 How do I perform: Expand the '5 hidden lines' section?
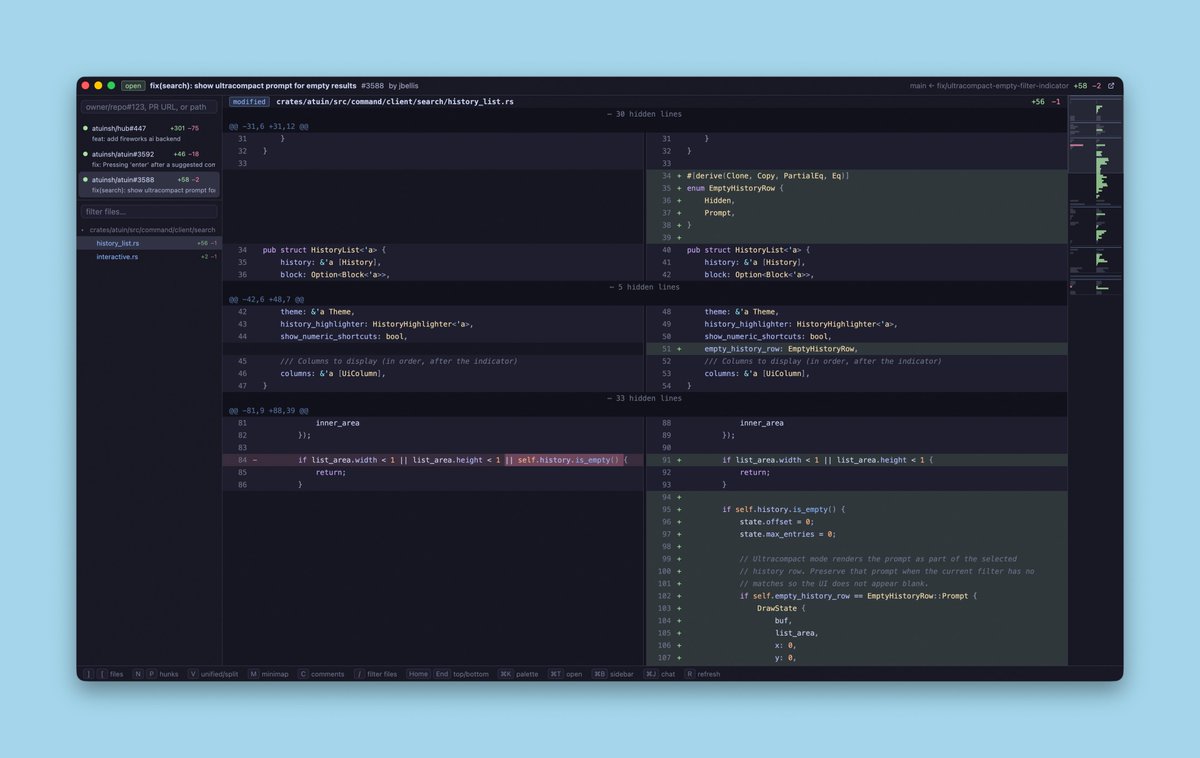tap(644, 287)
